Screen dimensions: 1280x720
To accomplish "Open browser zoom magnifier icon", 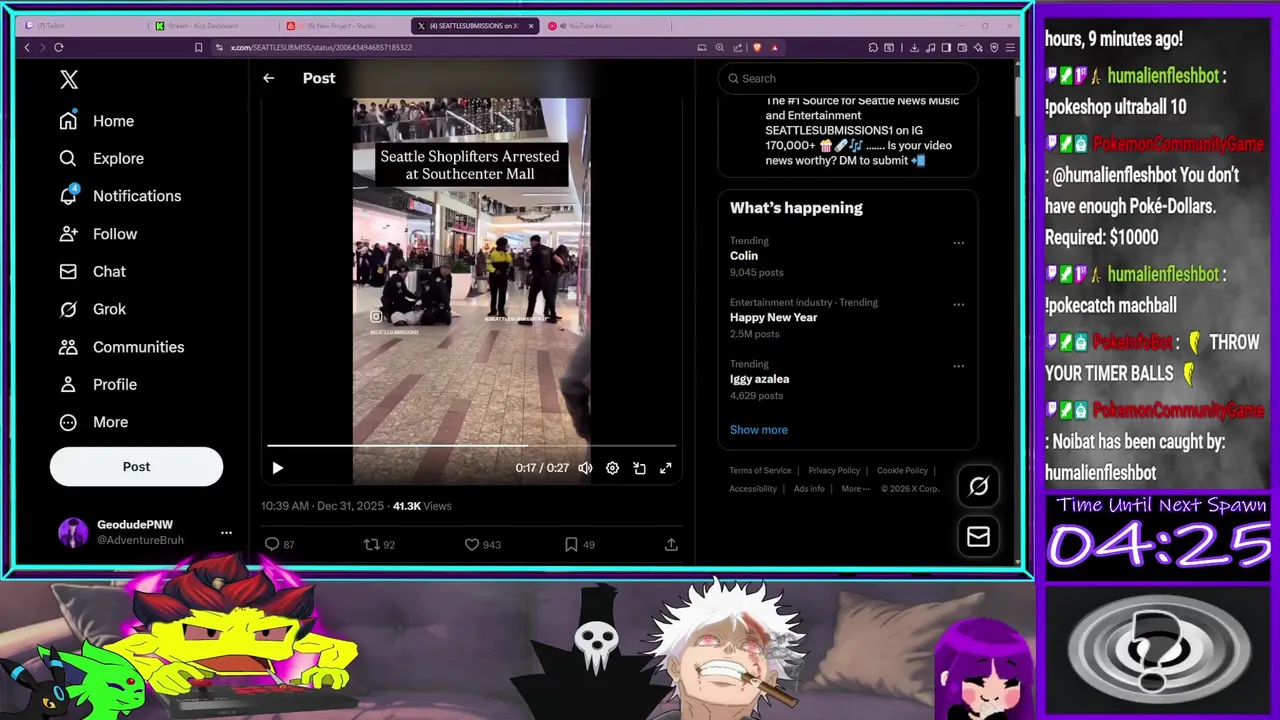I will pyautogui.click(x=719, y=47).
